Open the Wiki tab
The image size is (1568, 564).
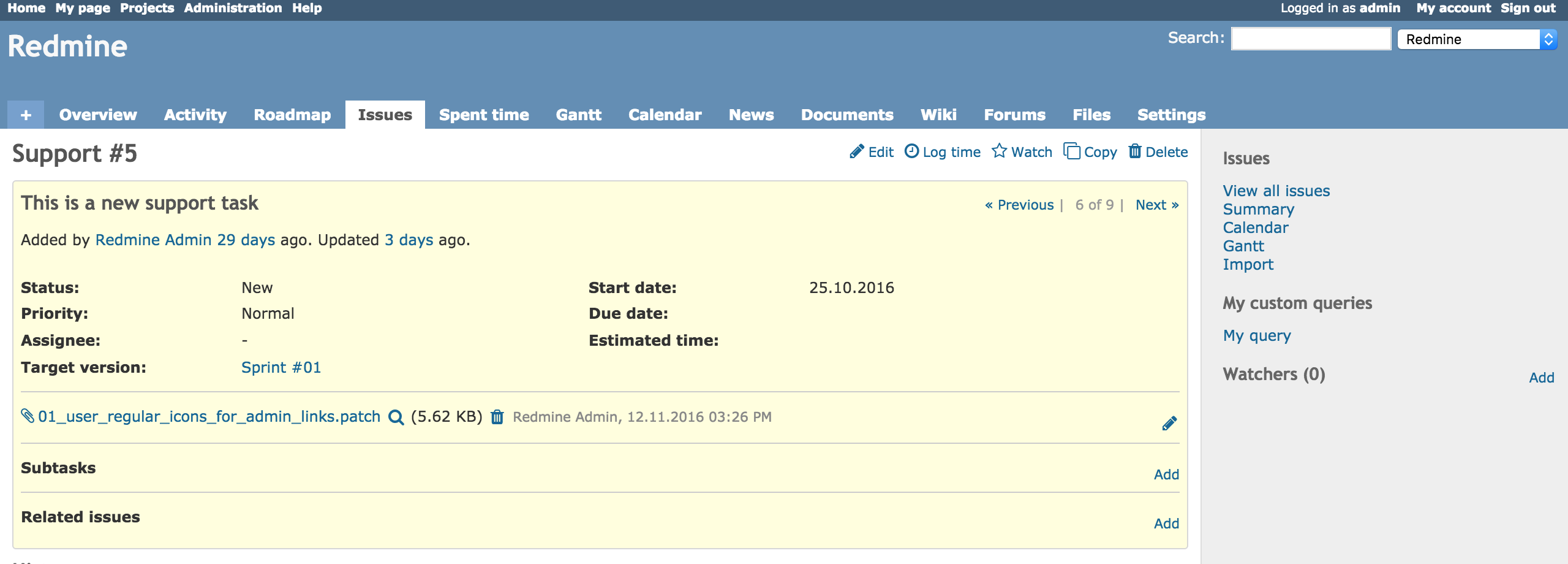(x=939, y=115)
